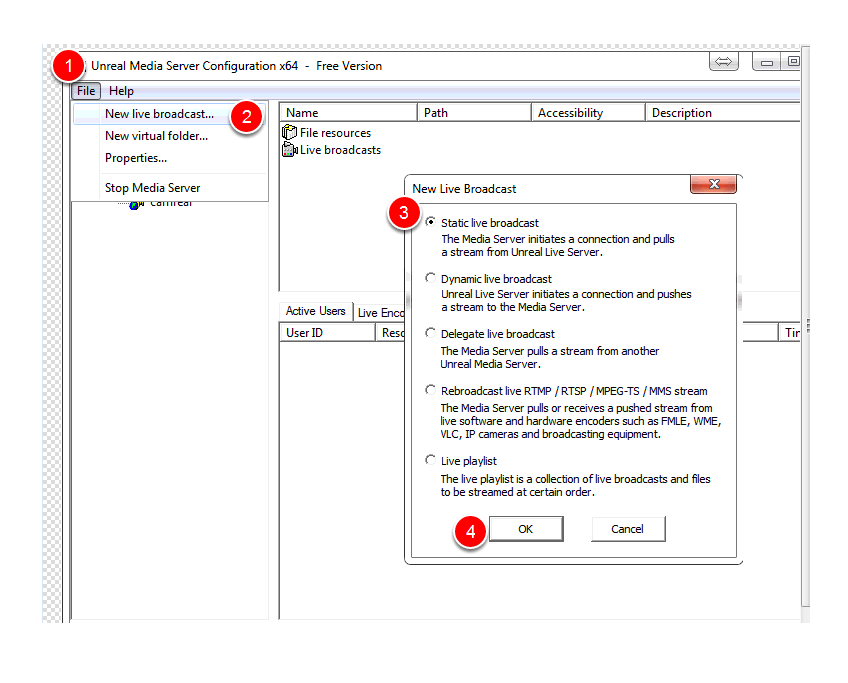Click Cancel in New Live Broadcast dialog
The height and width of the screenshot is (683, 848).
coord(627,529)
